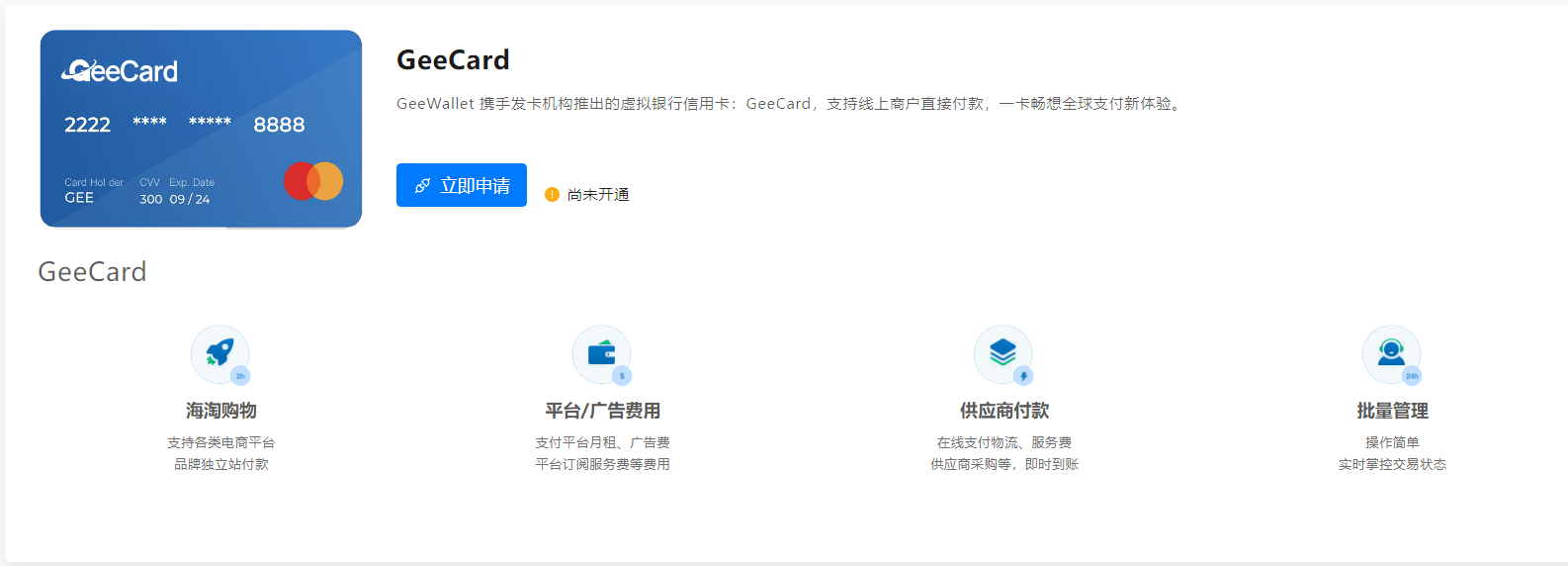1568x566 pixels.
Task: Click the orange warning icon beside 尚未开通
Action: [x=552, y=195]
